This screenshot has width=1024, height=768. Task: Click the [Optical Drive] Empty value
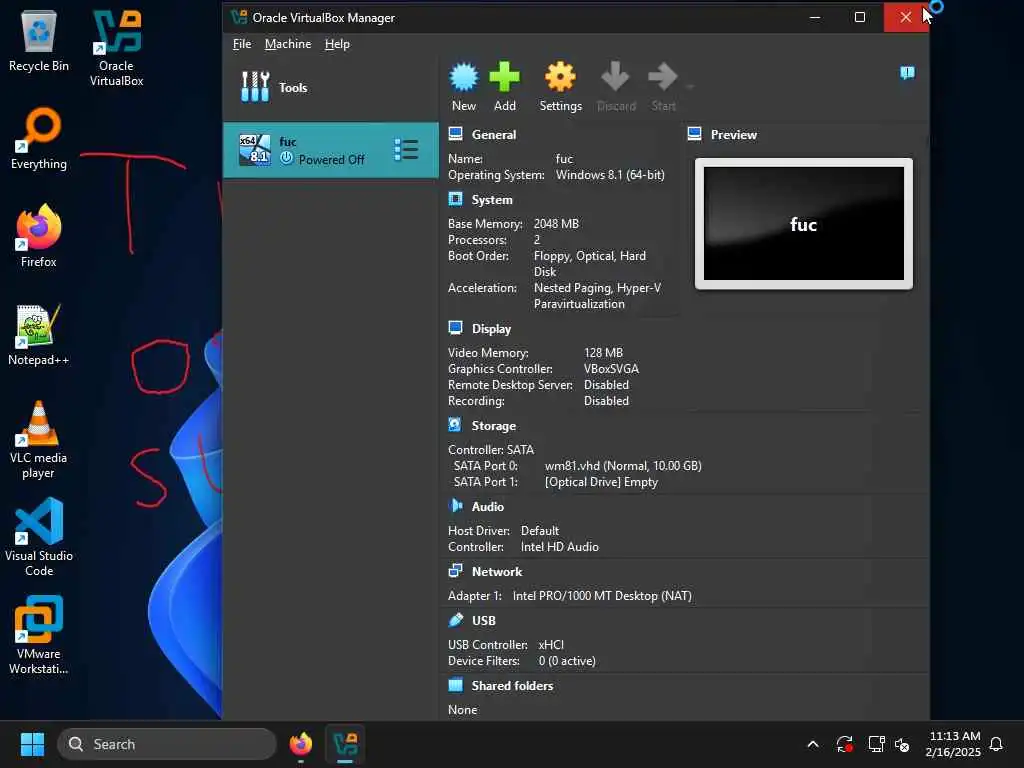[601, 482]
